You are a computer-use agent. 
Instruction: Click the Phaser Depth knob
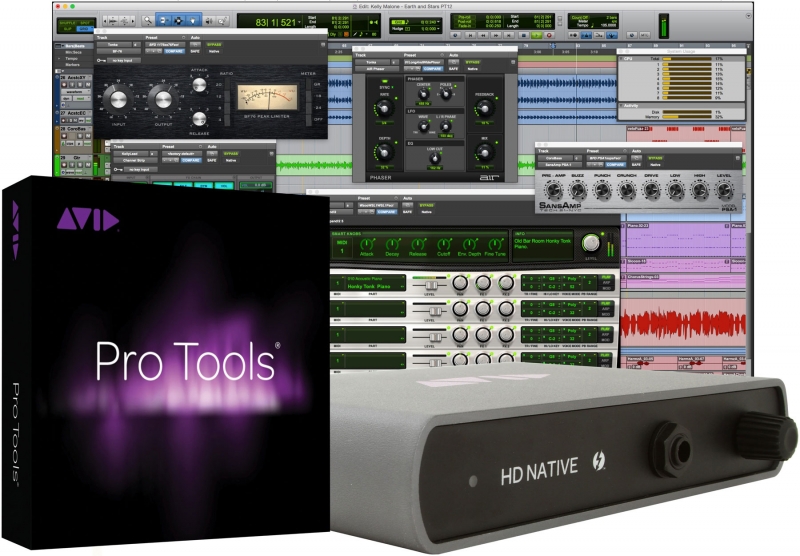[384, 151]
